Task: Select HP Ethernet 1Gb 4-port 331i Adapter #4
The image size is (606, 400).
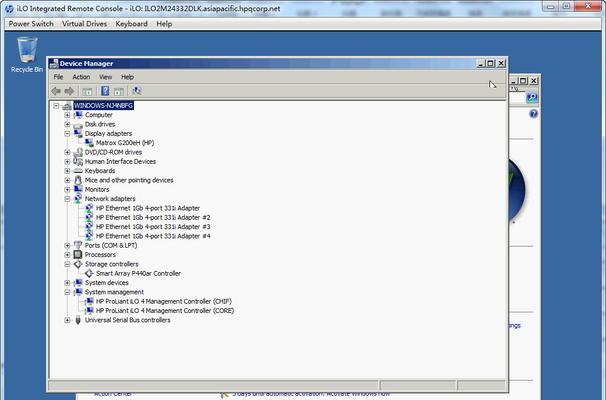Action: (153, 236)
